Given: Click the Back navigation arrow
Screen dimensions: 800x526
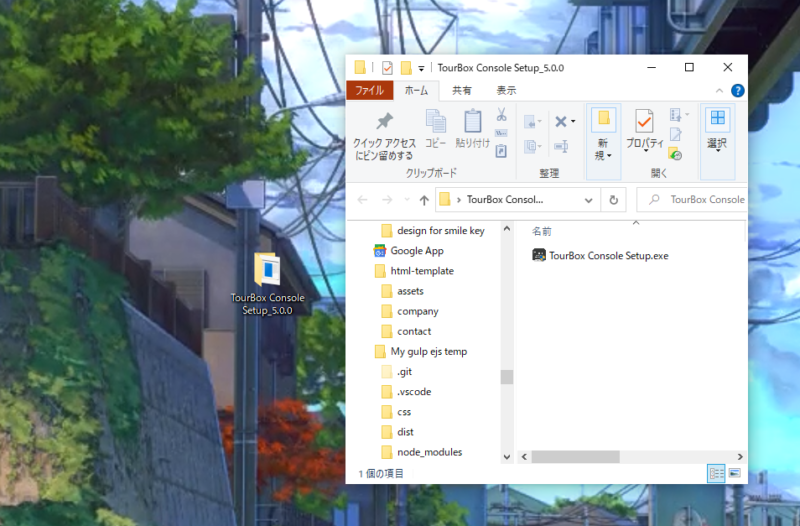Looking at the screenshot, I should click(363, 200).
